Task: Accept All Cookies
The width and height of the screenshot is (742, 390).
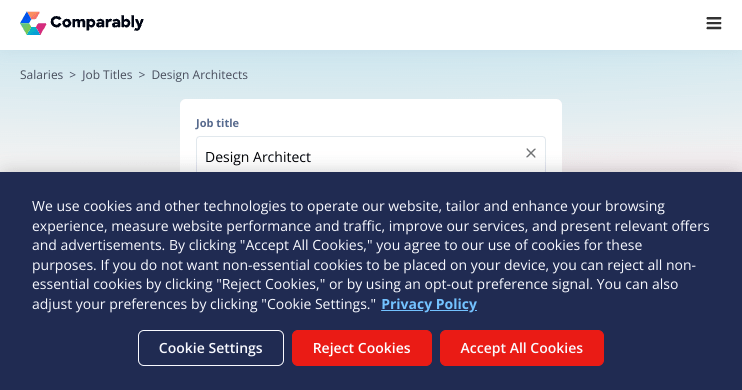Action: pyautogui.click(x=521, y=348)
